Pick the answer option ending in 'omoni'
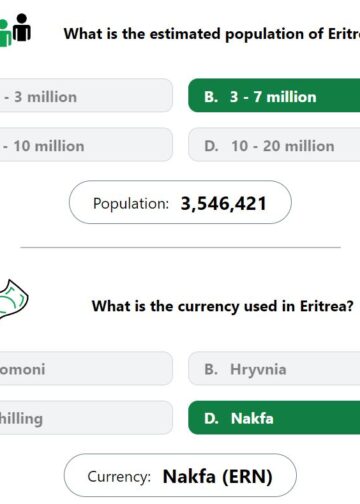The image size is (360, 504). pyautogui.click(x=86, y=368)
